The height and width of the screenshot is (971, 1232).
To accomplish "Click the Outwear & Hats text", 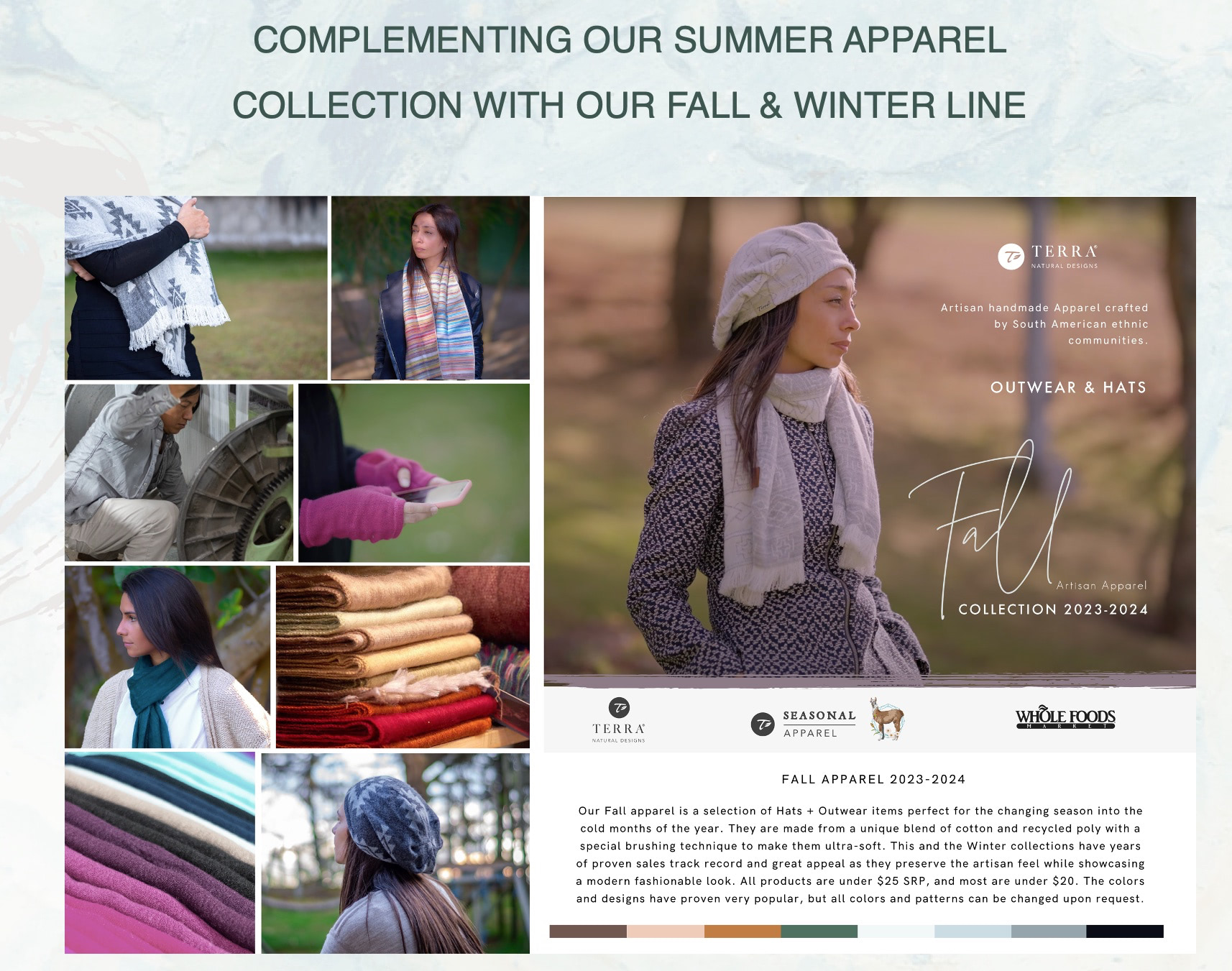I will 1068,387.
